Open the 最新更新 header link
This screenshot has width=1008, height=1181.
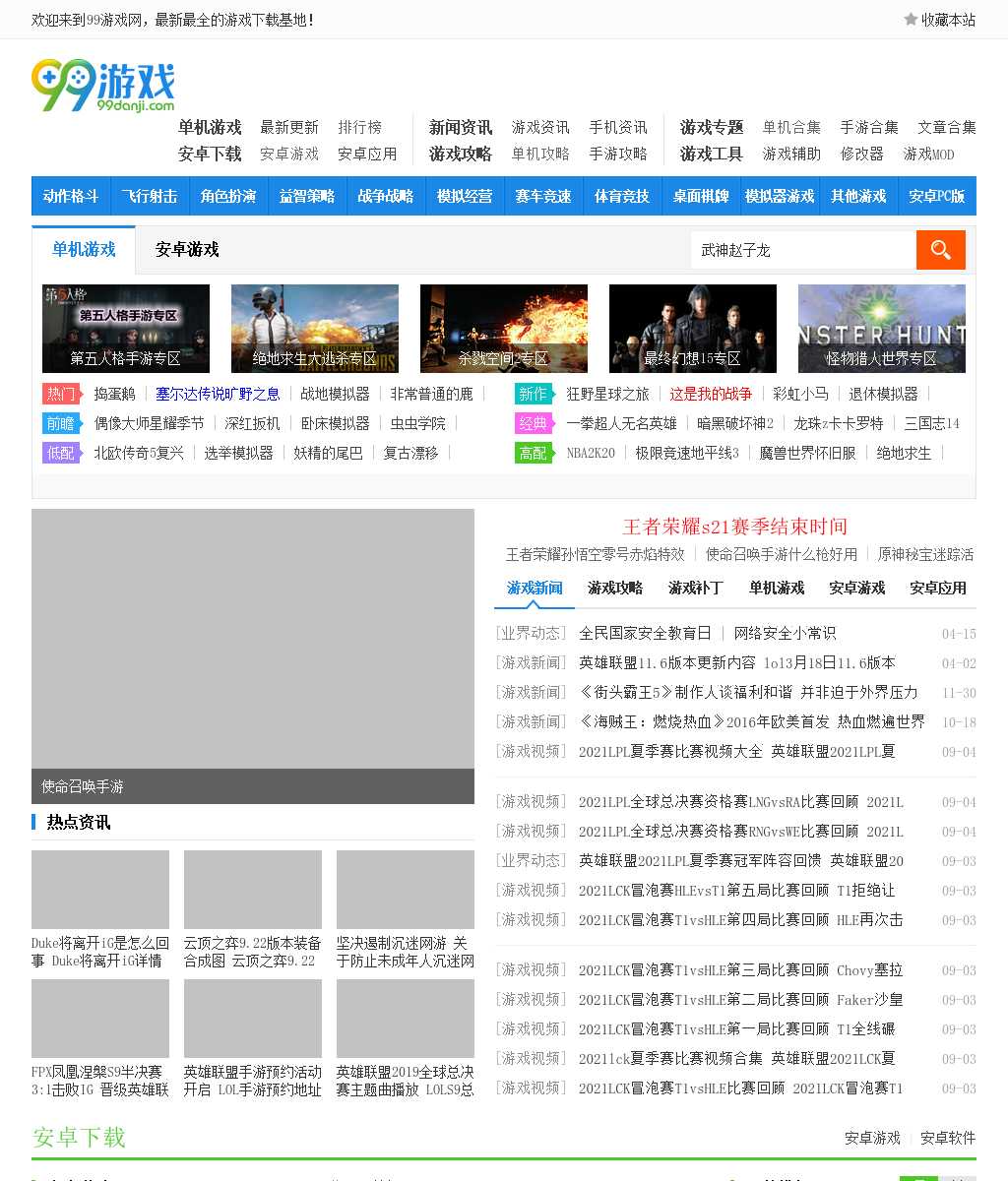click(x=289, y=127)
